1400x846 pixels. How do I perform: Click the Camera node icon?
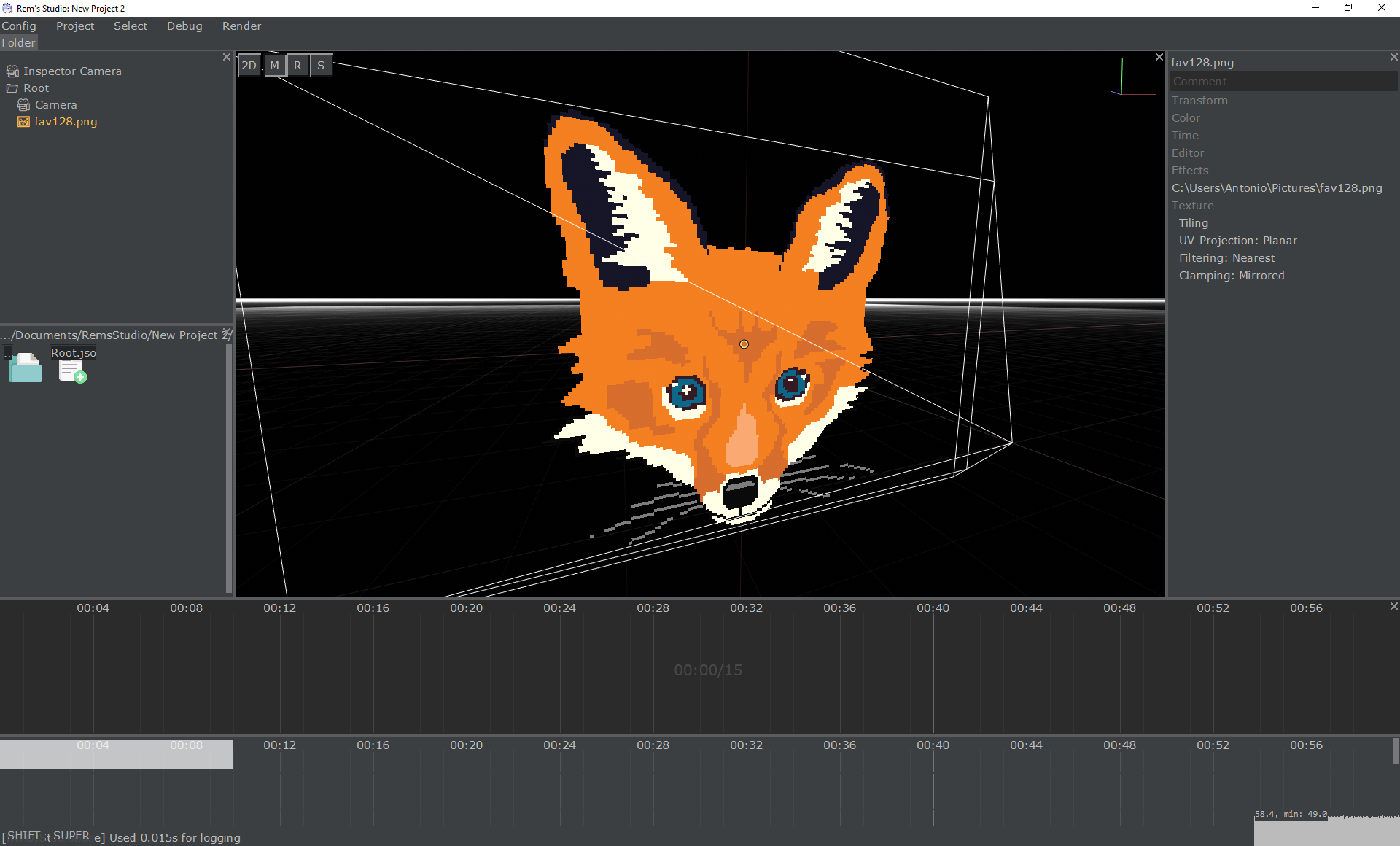23,105
